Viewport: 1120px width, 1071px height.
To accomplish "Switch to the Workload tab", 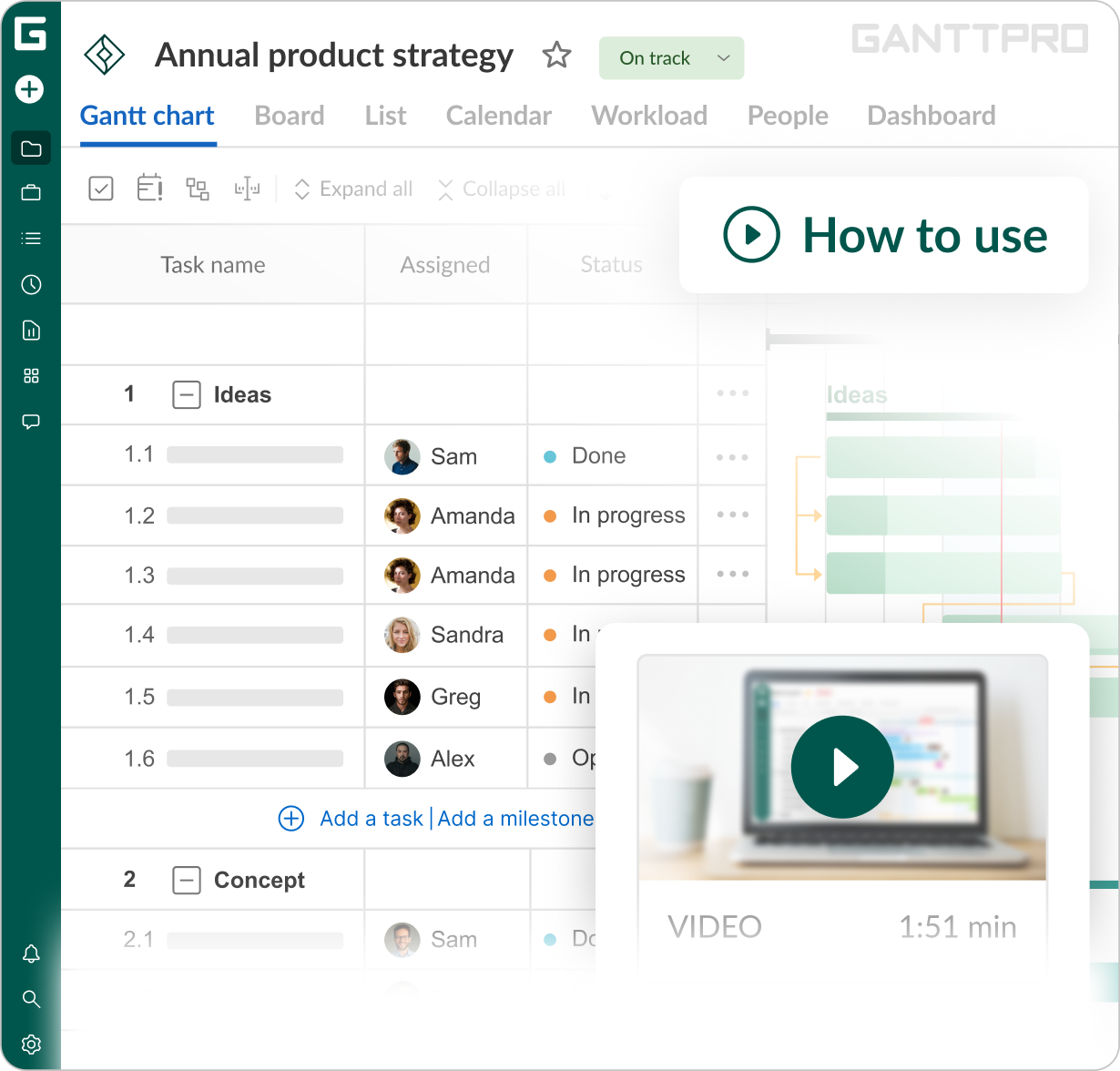I will [649, 116].
